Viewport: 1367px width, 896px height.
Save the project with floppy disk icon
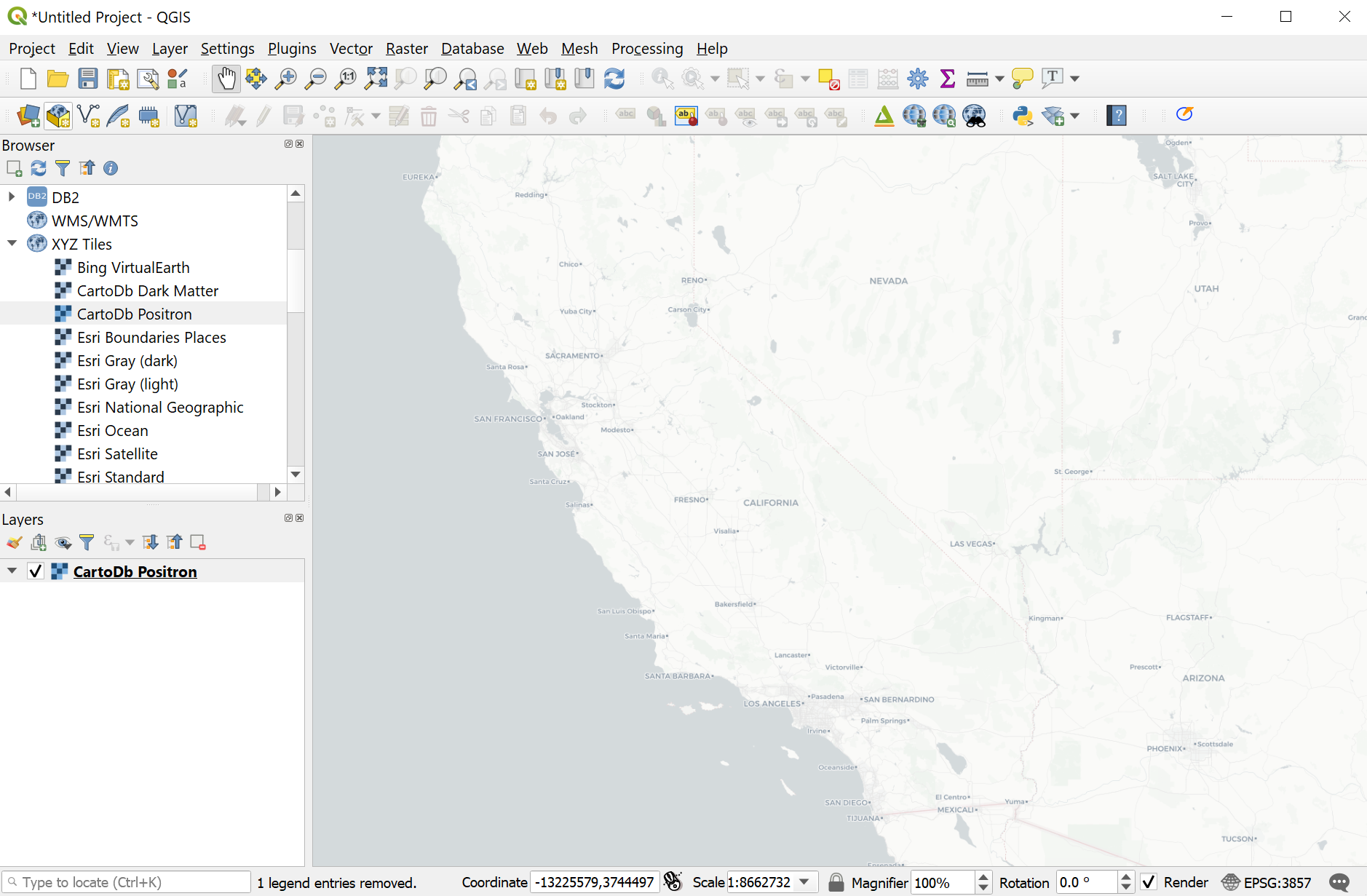[x=88, y=79]
